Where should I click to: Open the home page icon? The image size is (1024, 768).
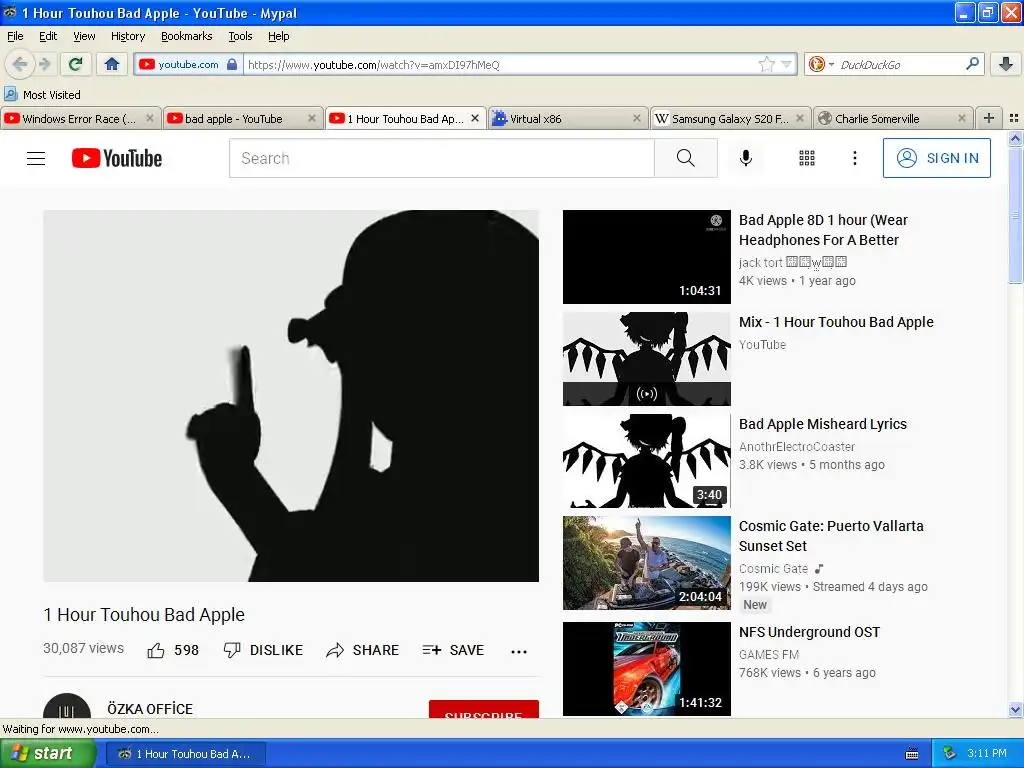point(112,64)
